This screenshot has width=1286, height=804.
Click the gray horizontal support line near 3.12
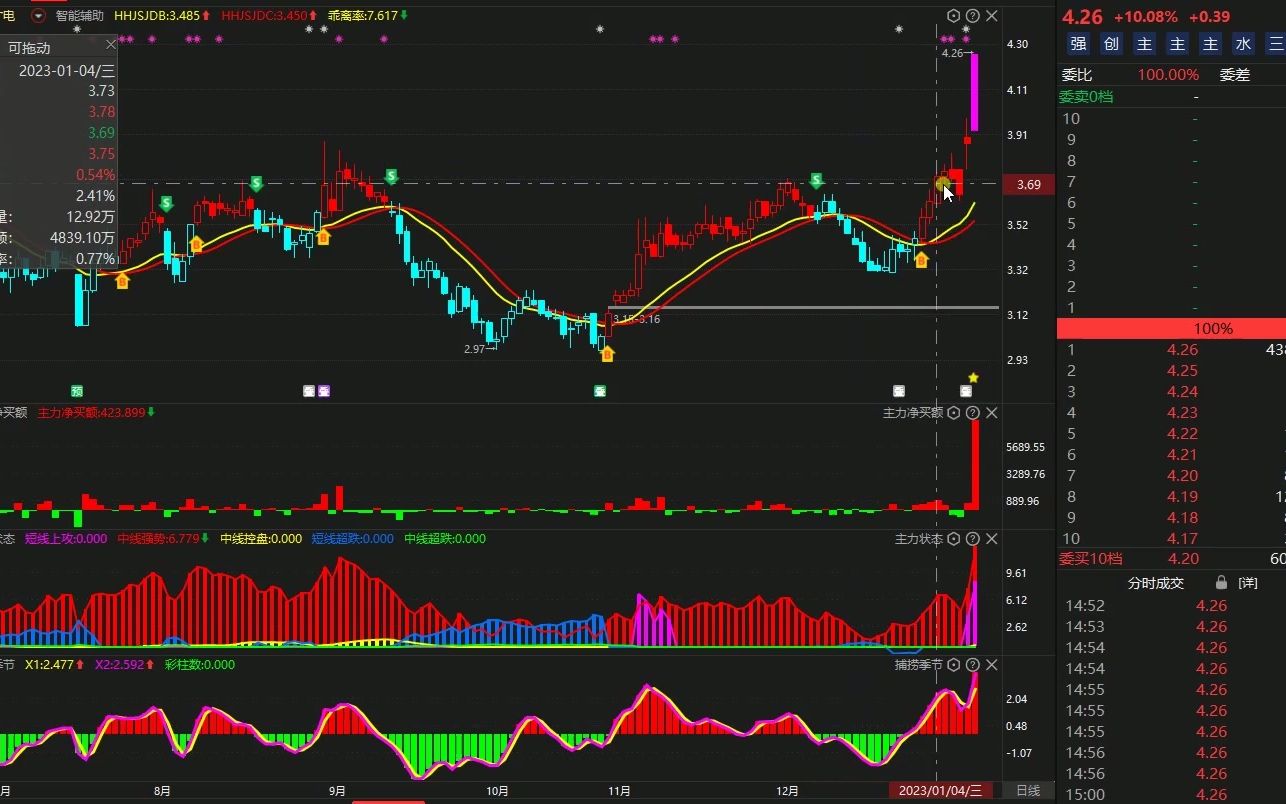(803, 307)
